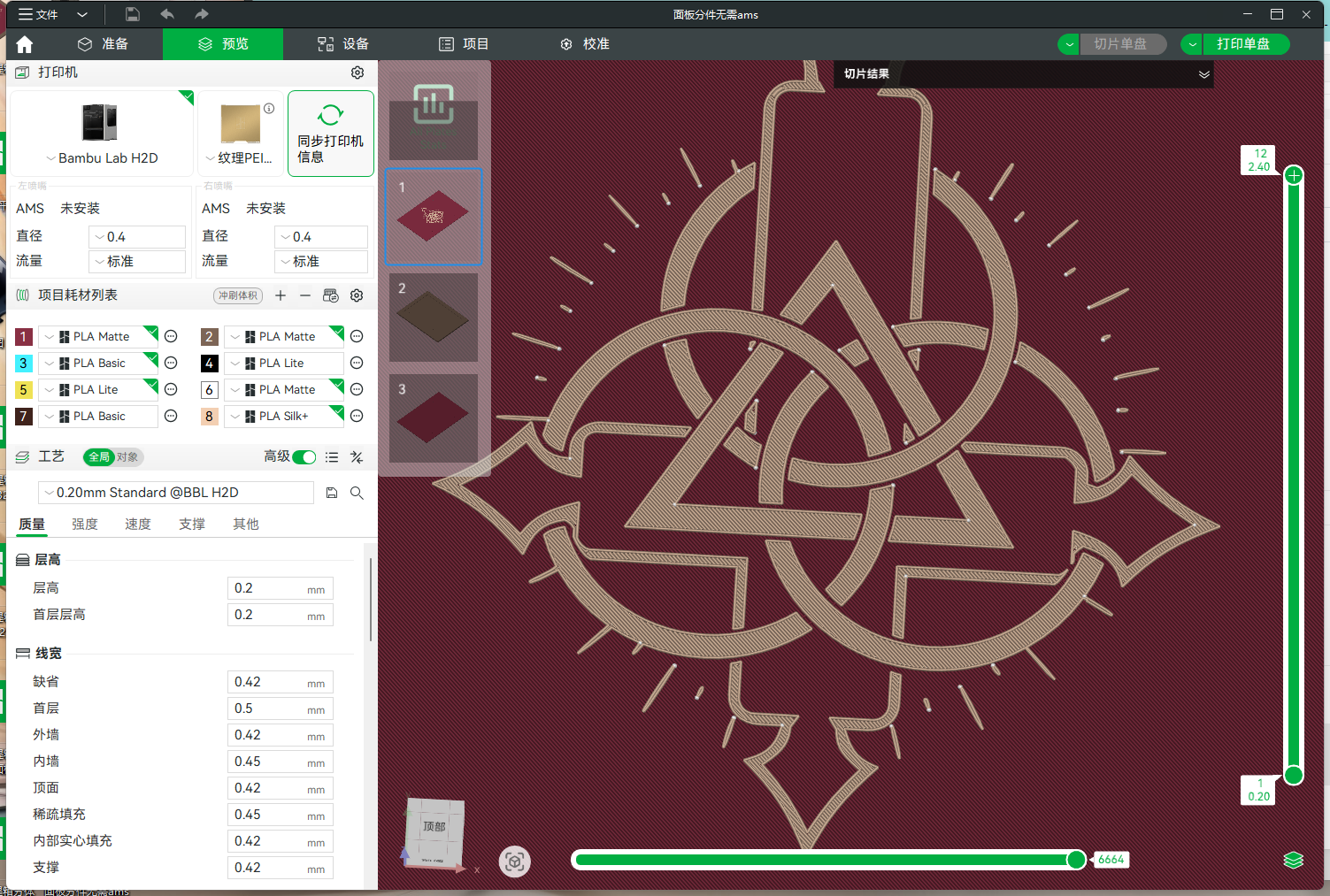Switch to the 准备 tab
Image resolution: width=1330 pixels, height=896 pixels.
104,44
